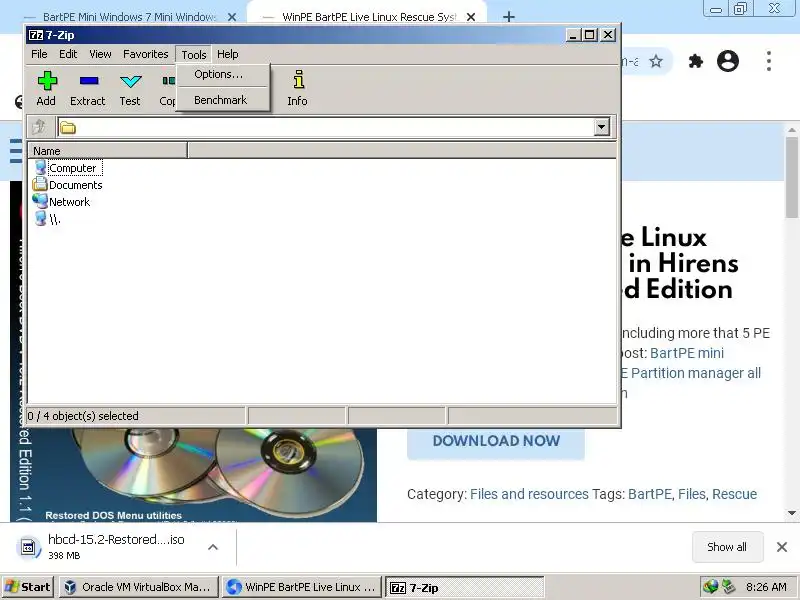Click the Hirens boot CD image
This screenshot has height=600, width=800.
[x=194, y=474]
